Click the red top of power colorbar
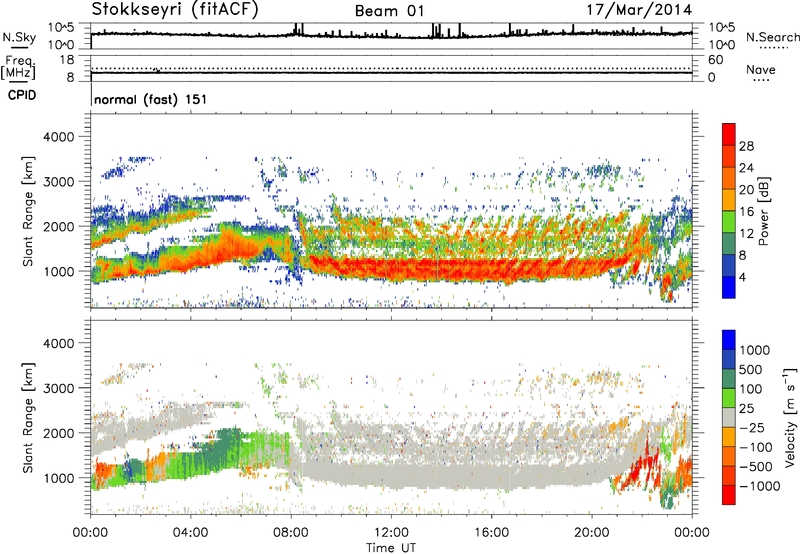The image size is (800, 554). coord(729,134)
